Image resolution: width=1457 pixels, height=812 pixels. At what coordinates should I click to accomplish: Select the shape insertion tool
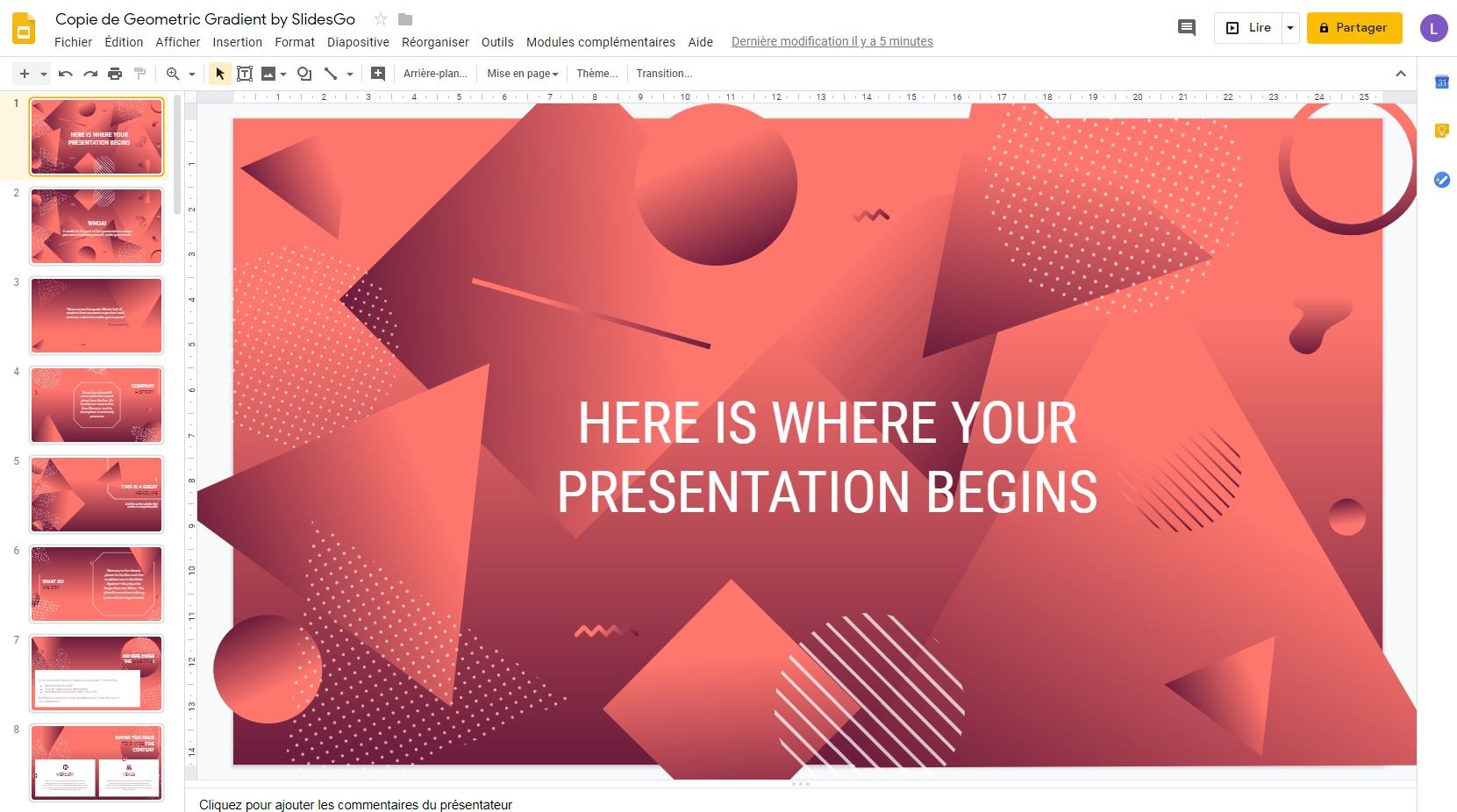click(304, 74)
